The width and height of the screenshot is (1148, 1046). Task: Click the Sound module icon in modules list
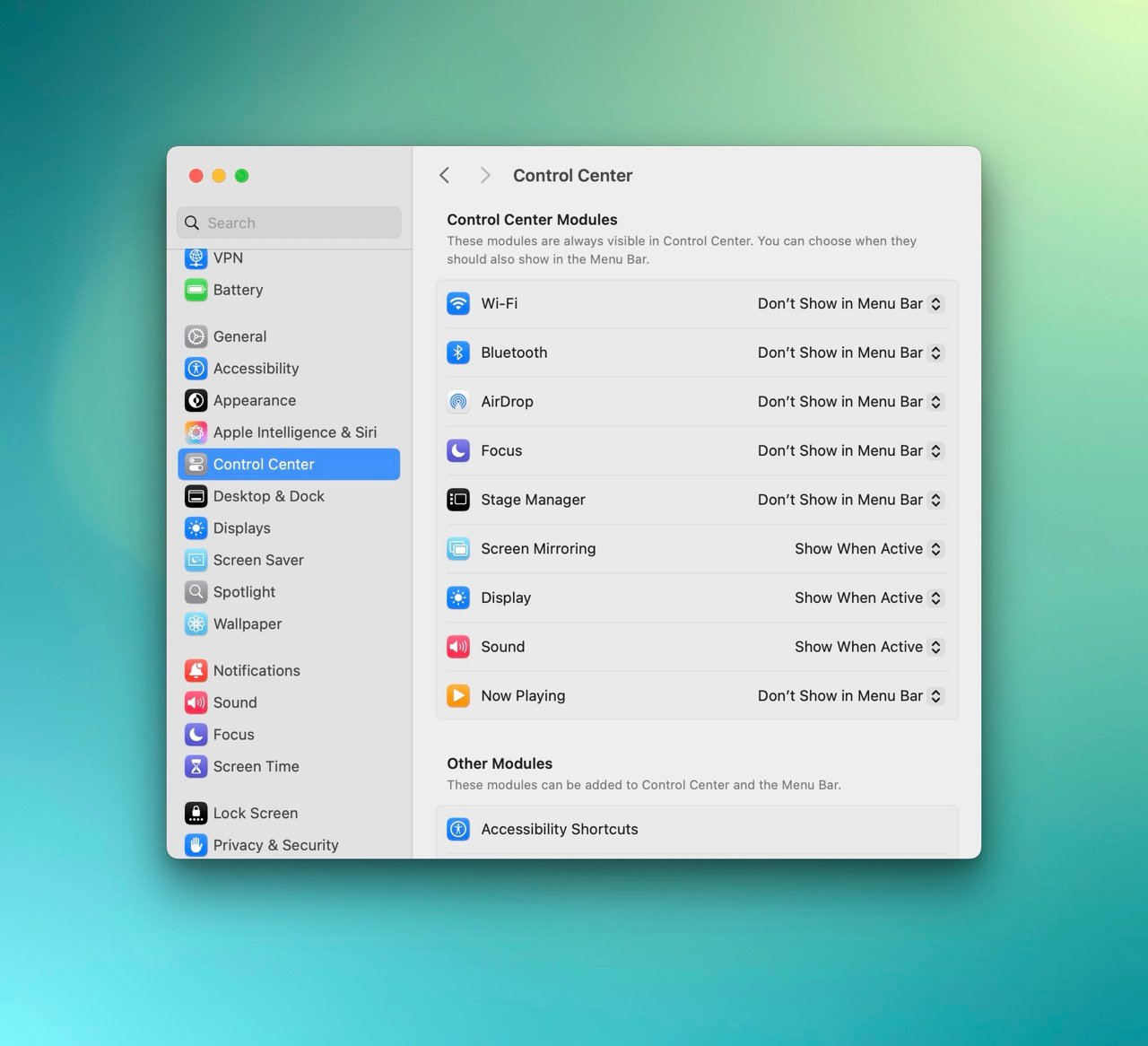(x=458, y=647)
